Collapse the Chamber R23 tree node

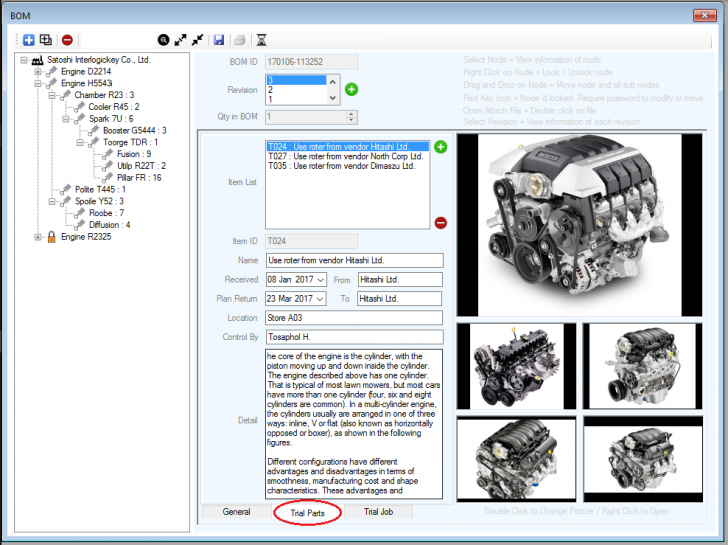click(52, 95)
